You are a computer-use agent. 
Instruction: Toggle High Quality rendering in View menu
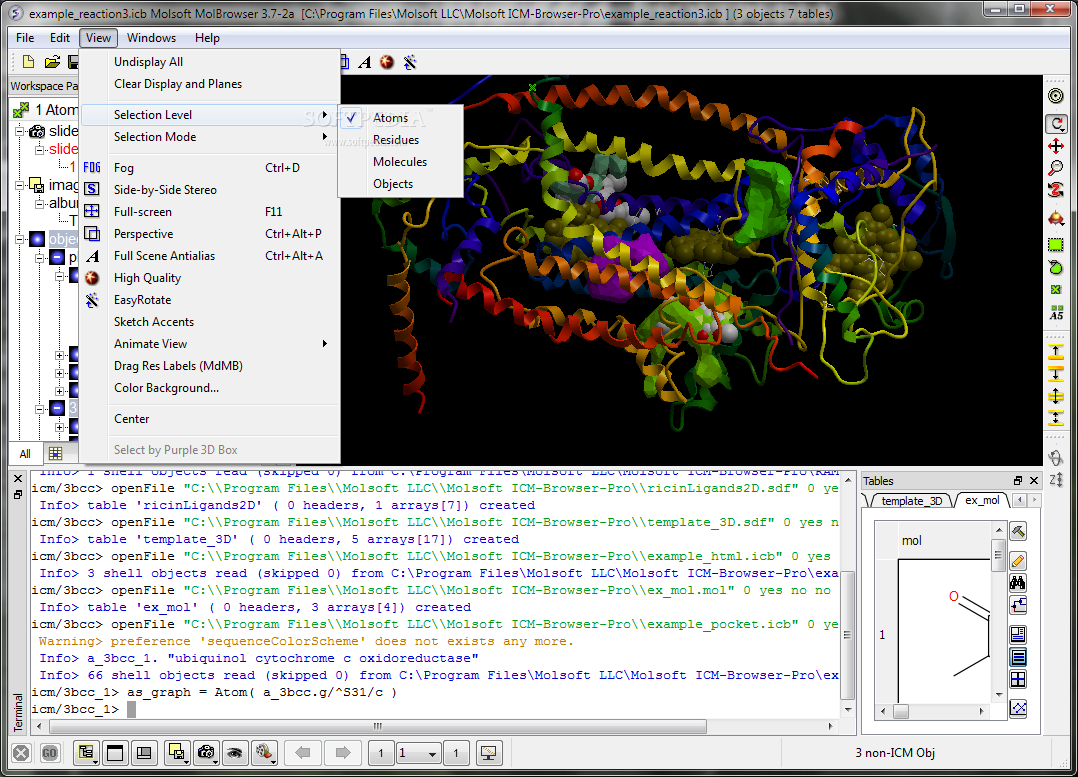(210, 278)
